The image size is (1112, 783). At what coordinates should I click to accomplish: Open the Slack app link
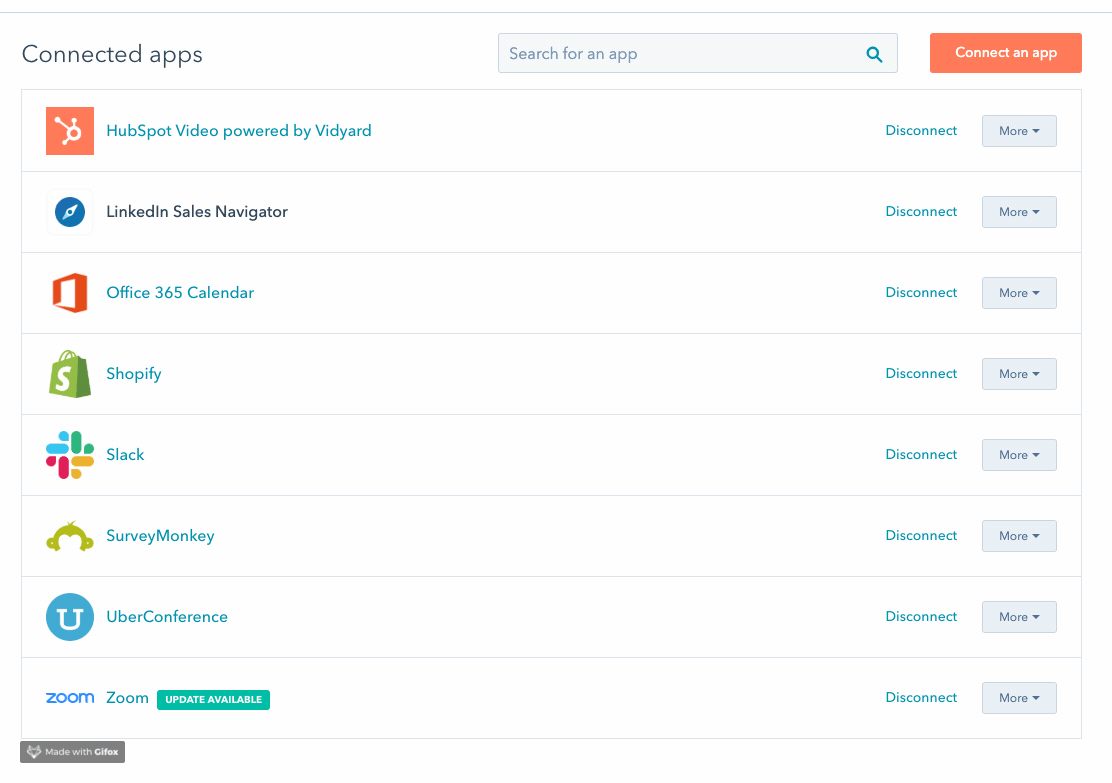[x=125, y=455]
